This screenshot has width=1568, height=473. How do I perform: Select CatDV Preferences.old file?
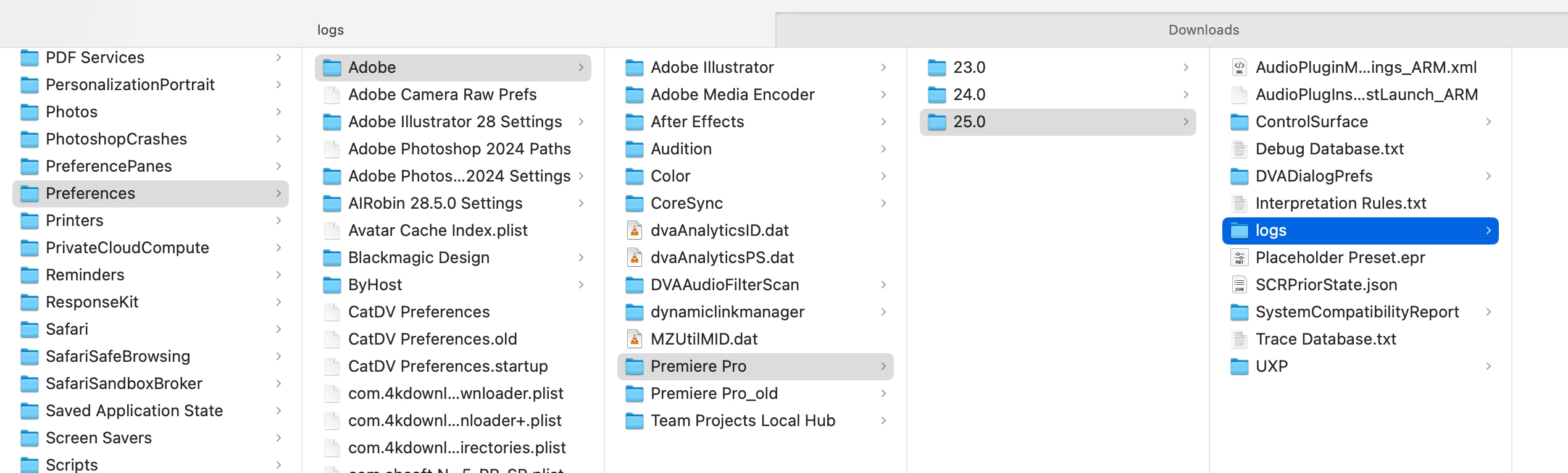pos(453,339)
